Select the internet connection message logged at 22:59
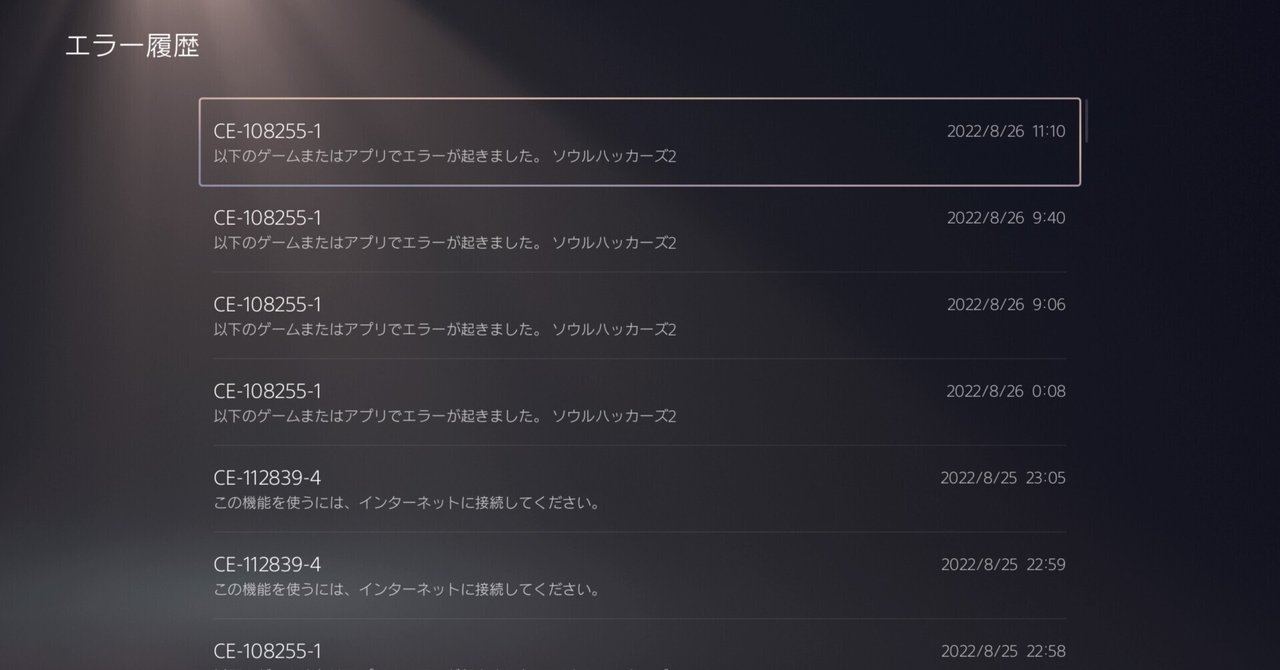1280x670 pixels. click(x=407, y=590)
